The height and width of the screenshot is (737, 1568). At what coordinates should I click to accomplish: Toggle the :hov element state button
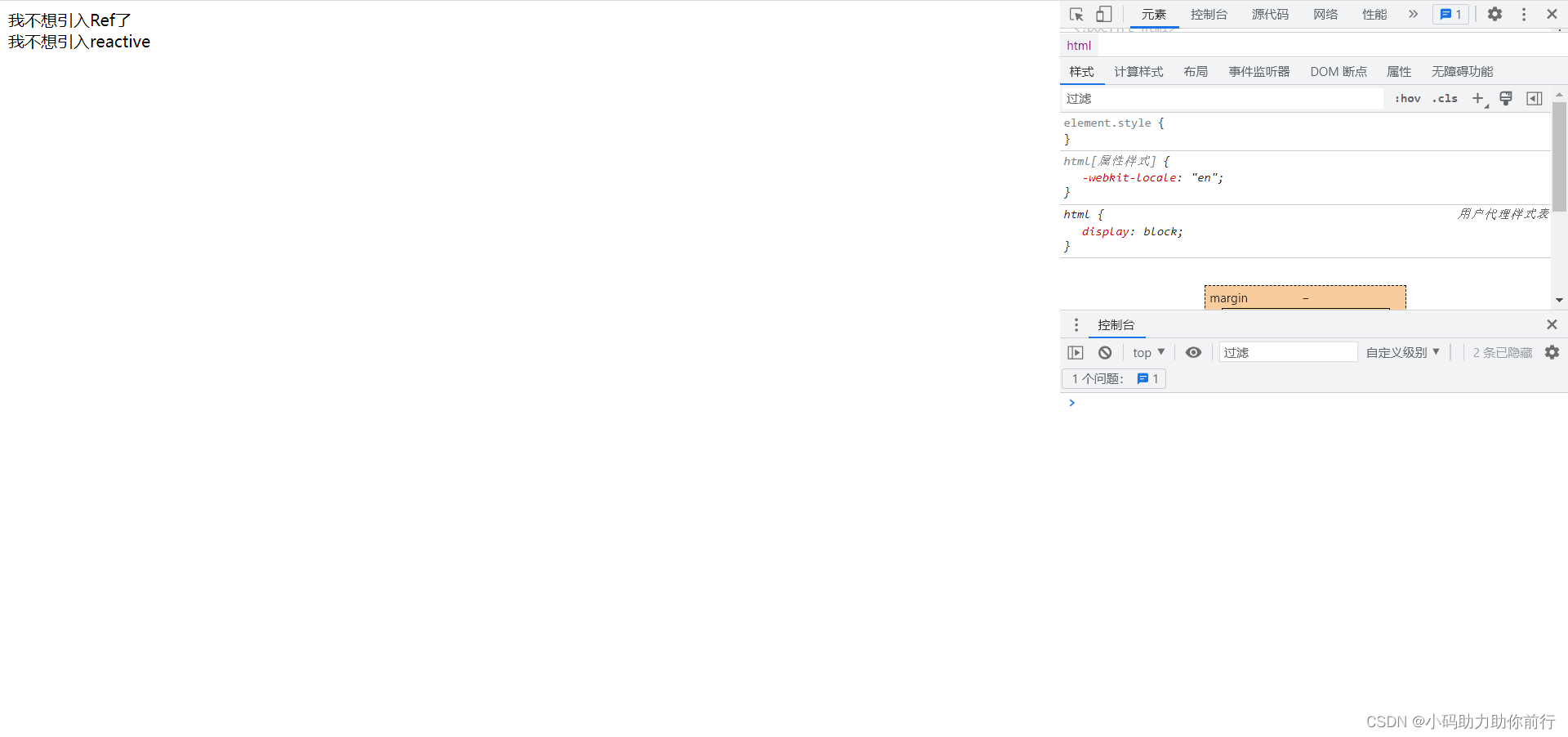point(1407,99)
